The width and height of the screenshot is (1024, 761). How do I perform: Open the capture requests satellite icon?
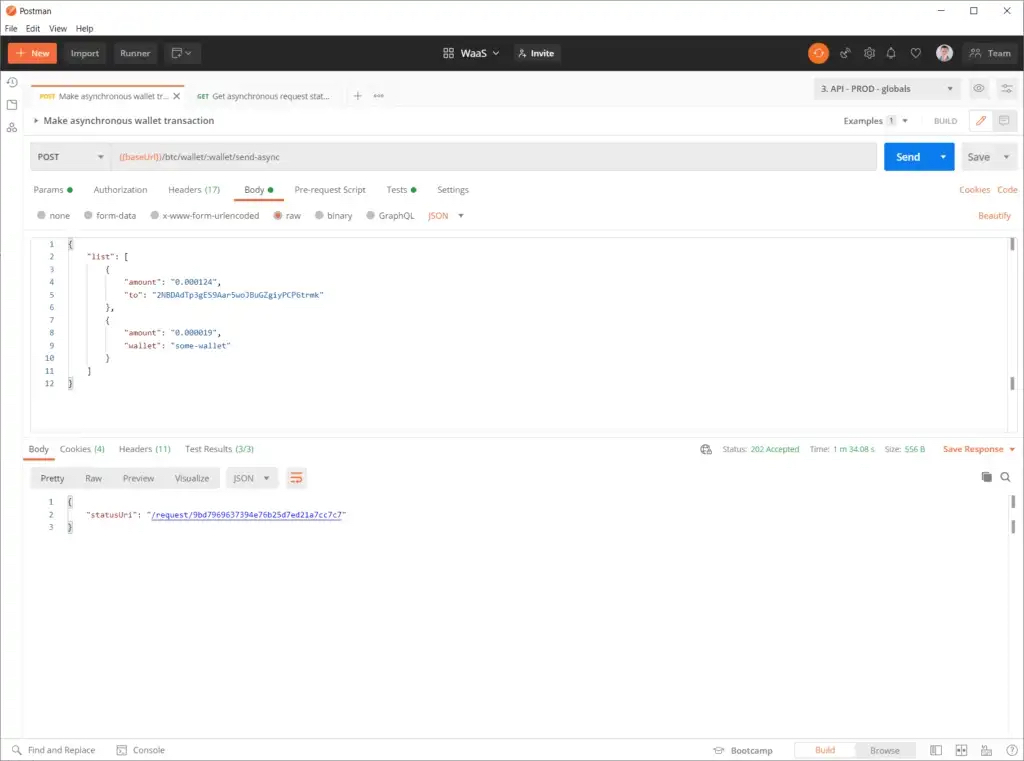pos(845,53)
